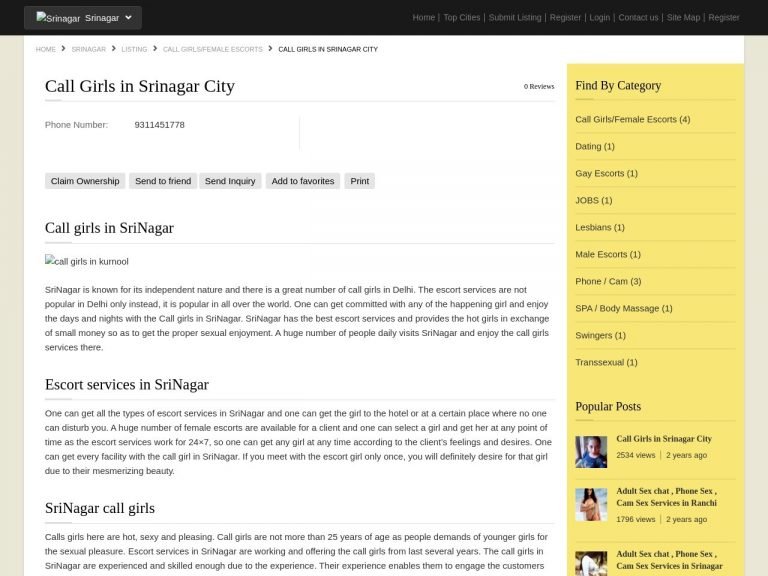Click the Add to favorites button
This screenshot has height=576, width=768.
pyautogui.click(x=302, y=181)
